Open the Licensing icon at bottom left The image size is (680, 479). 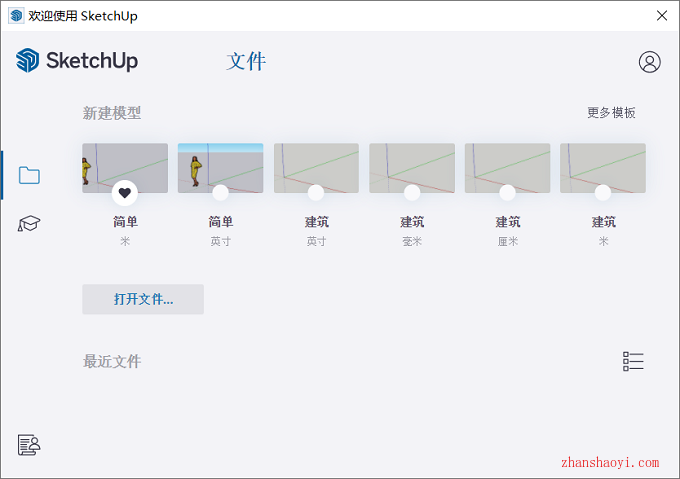coord(29,445)
